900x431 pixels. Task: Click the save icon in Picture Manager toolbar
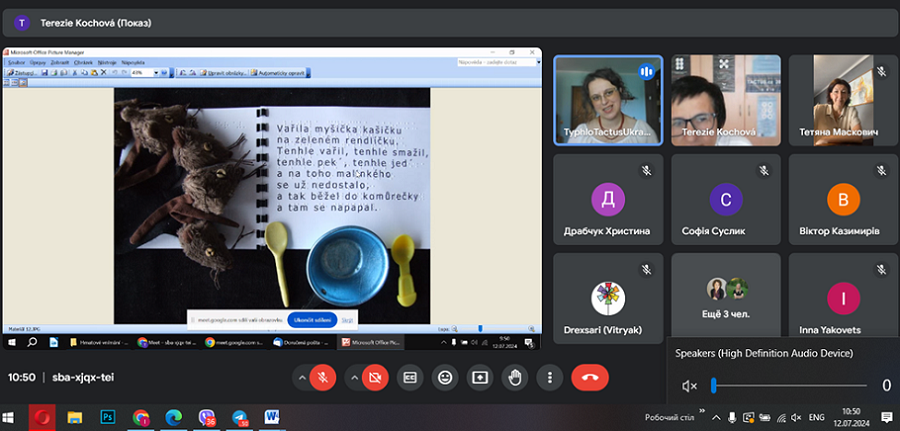(x=44, y=73)
